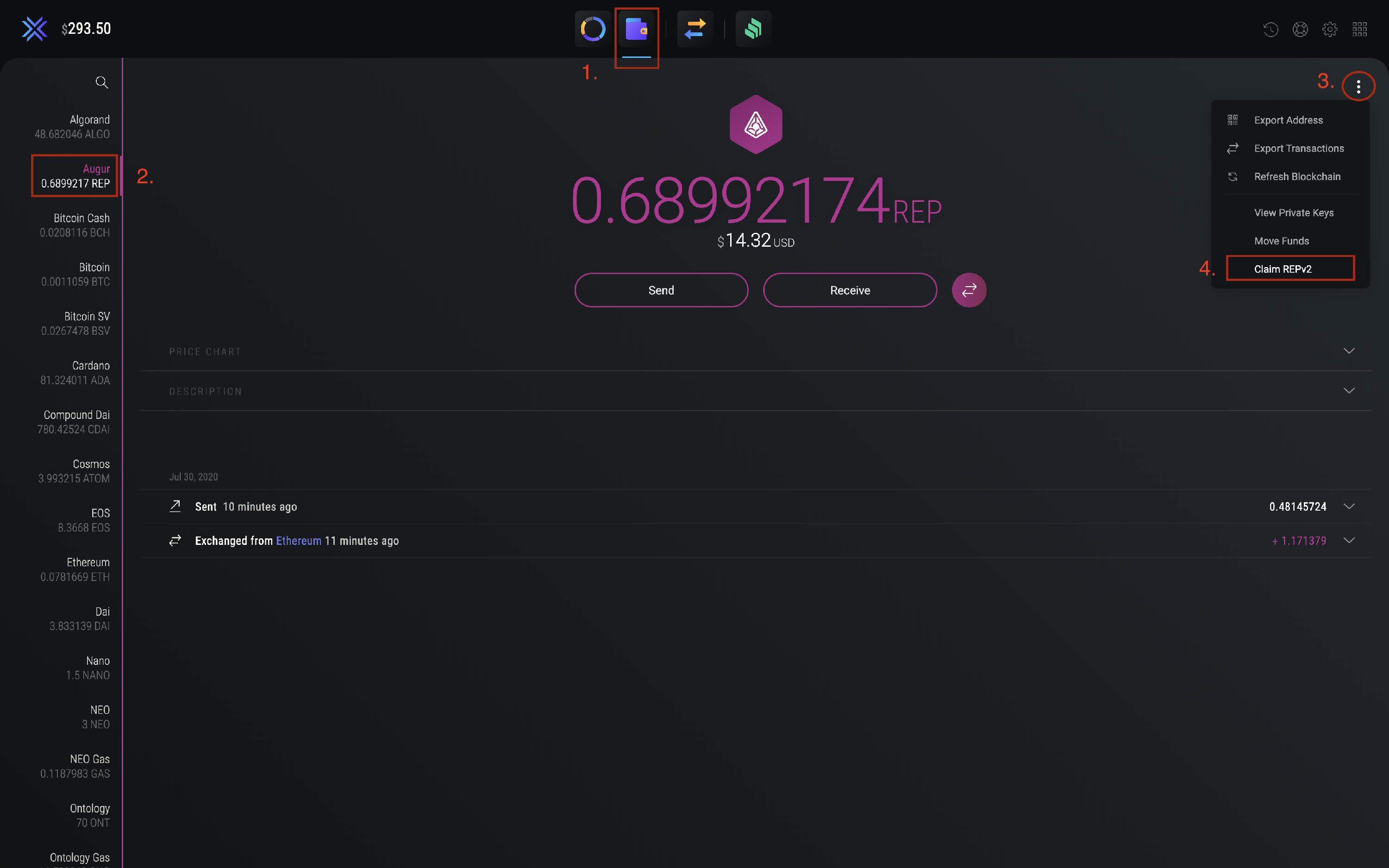Select Algorand in asset list
The height and width of the screenshot is (868, 1389).
point(72,126)
